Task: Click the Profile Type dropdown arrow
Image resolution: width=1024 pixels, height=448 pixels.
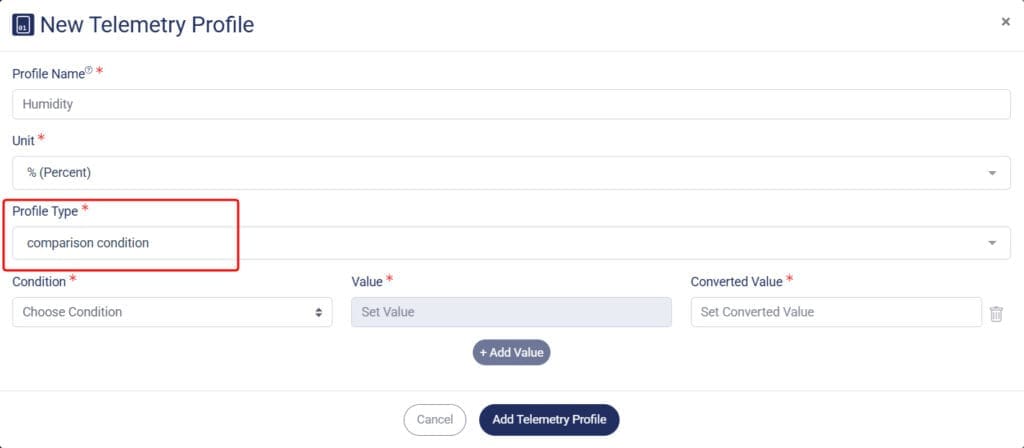Action: click(992, 243)
